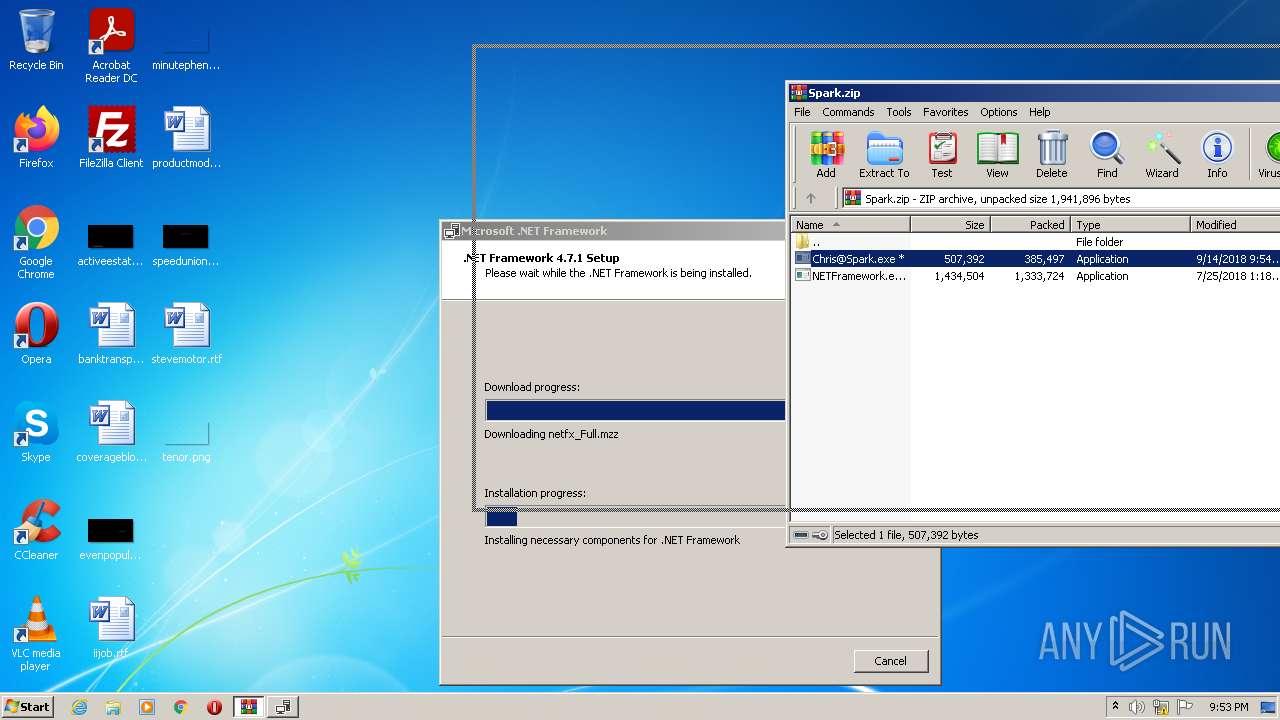Open the Tools menu

point(899,112)
